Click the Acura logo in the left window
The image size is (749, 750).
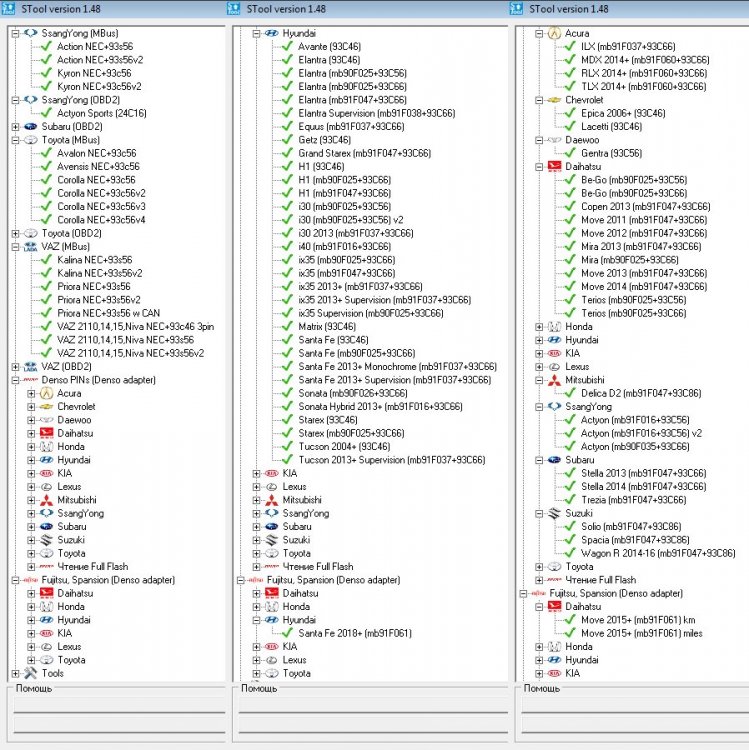coord(46,393)
